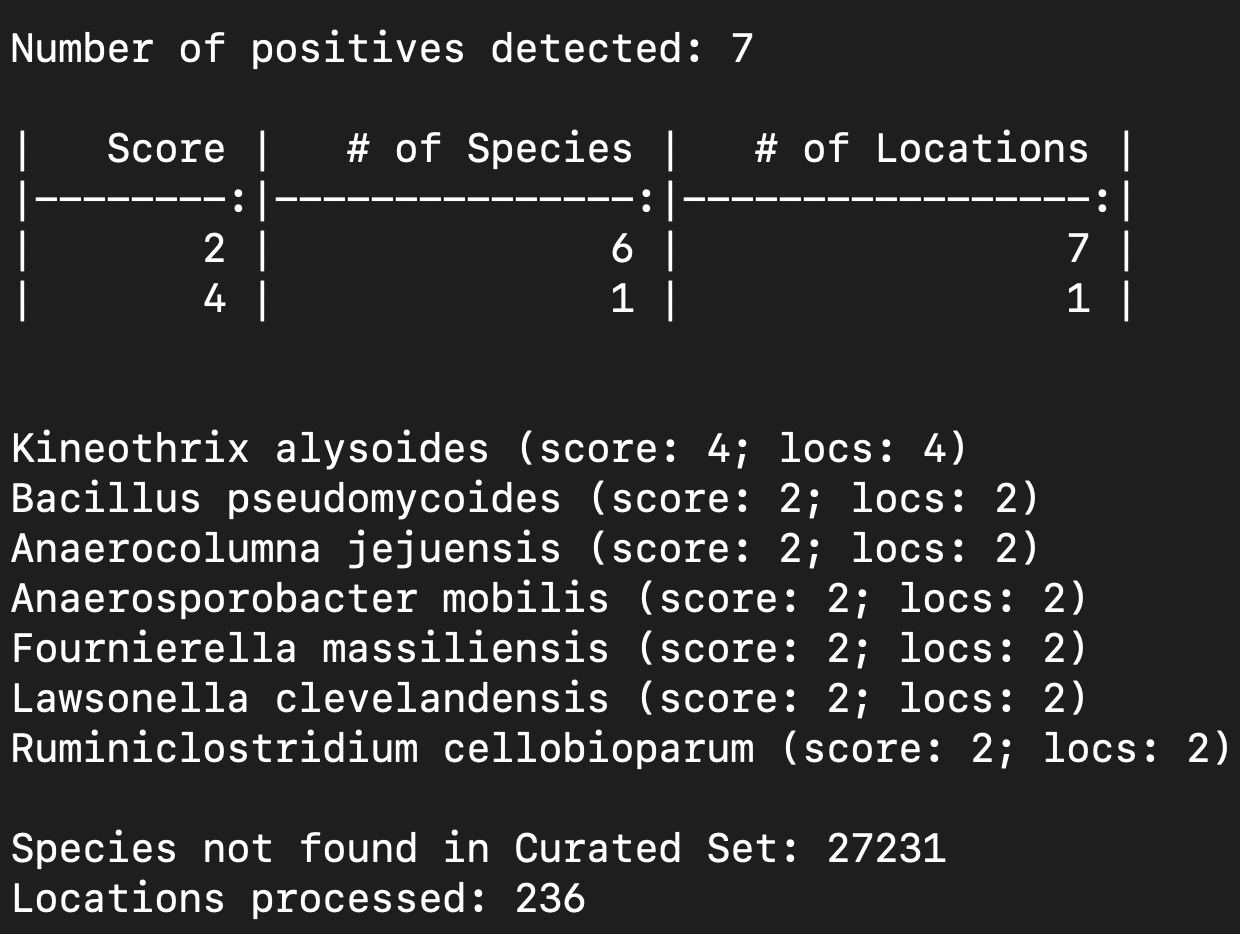Click the Bacillus pseudomycoides line
Viewport: 1240px width, 934px height.
(526, 499)
